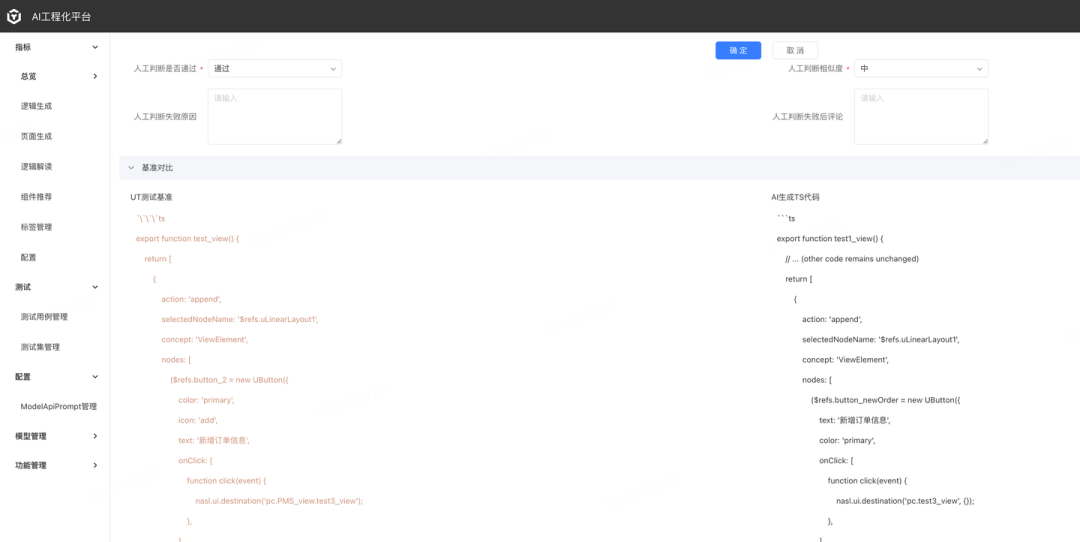Viewport: 1080px width, 542px height.
Task: Collapse the 指标 menu section chevron
Action: [95, 47]
